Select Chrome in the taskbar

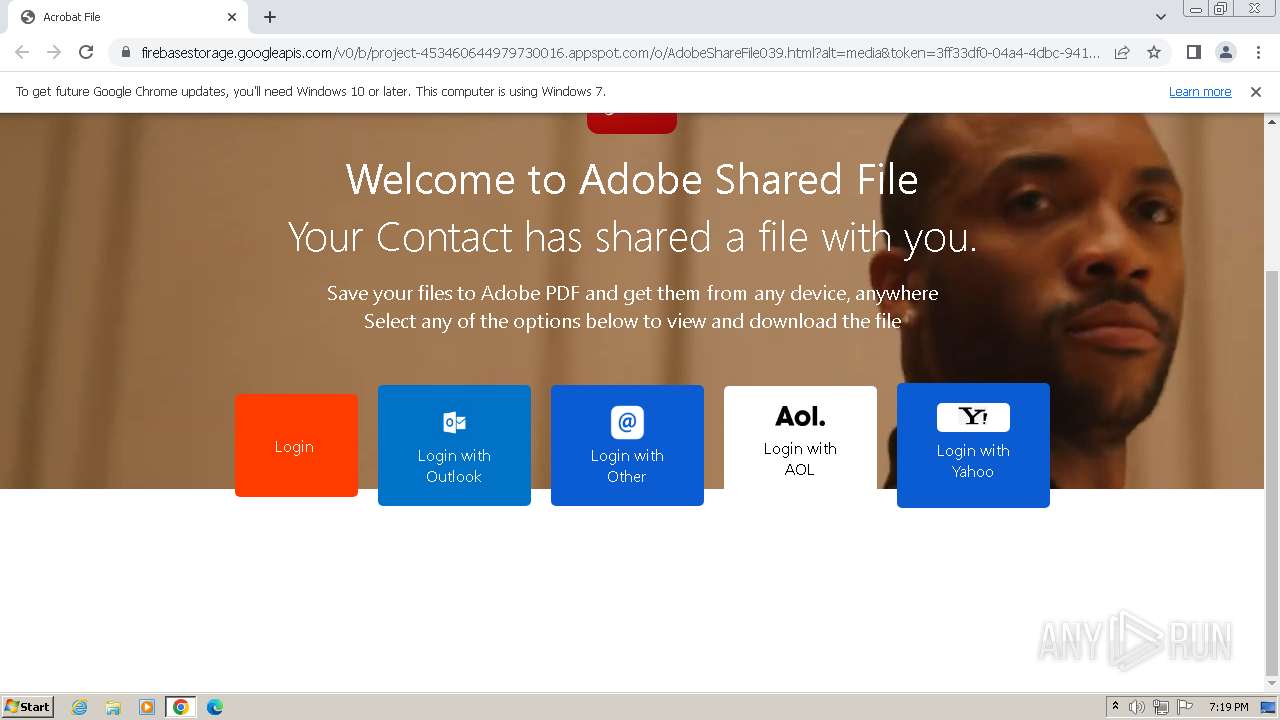tap(181, 707)
